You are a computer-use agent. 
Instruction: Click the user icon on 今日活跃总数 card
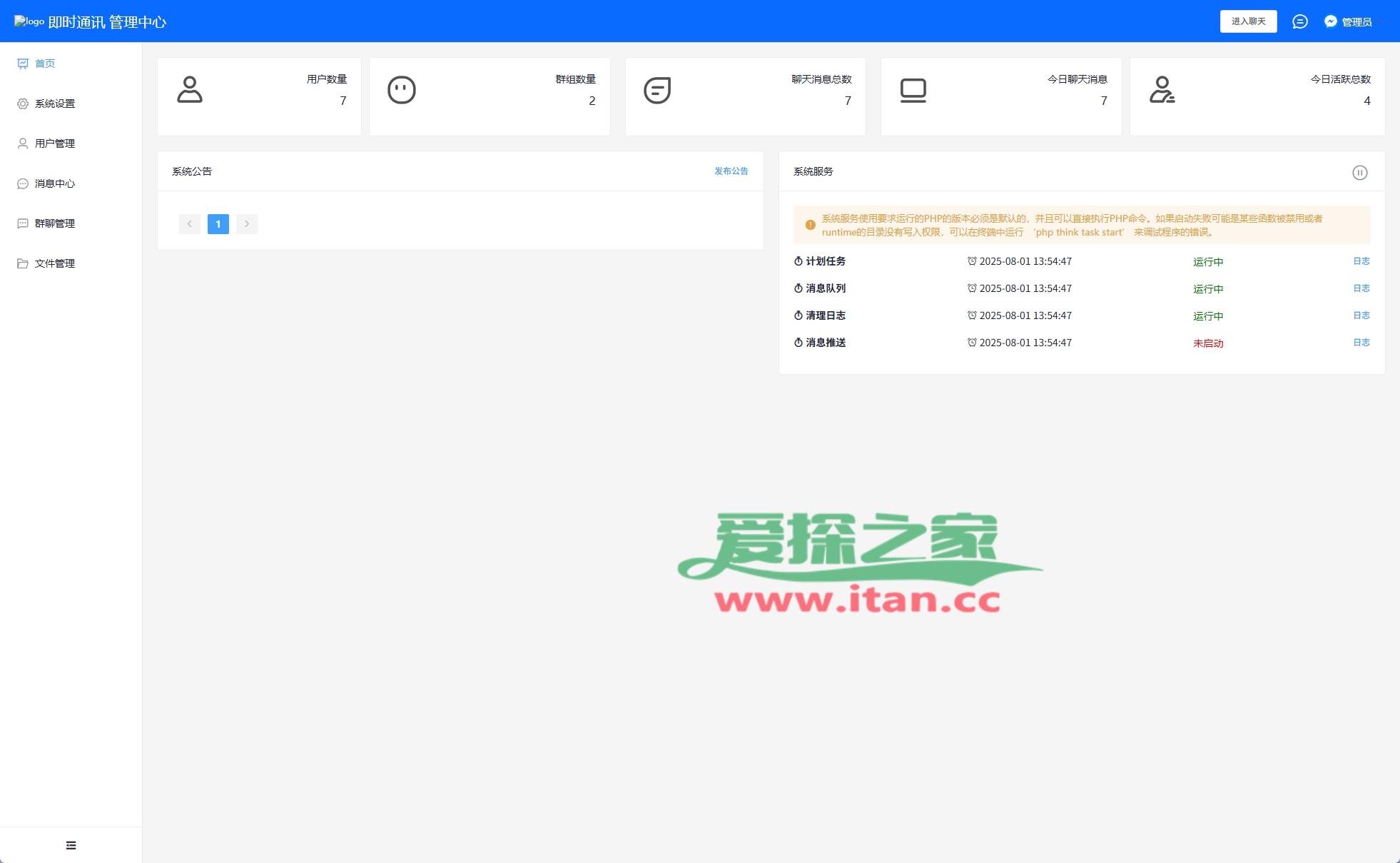point(1162,90)
